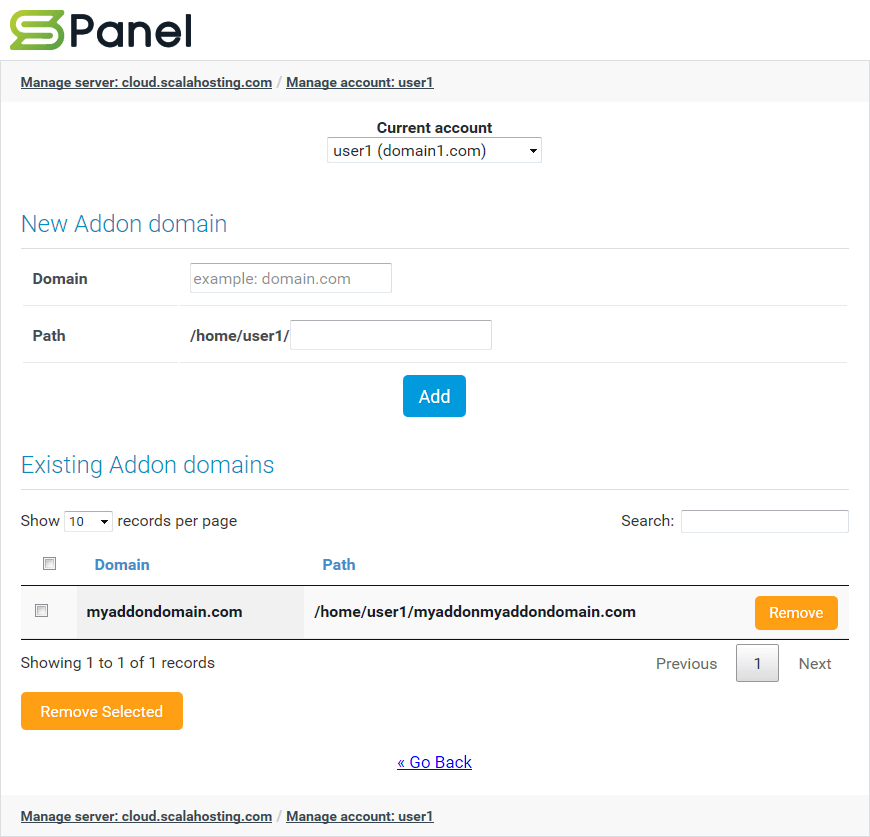Click the SPanel logo
Viewport: 870px width, 837px height.
point(100,31)
